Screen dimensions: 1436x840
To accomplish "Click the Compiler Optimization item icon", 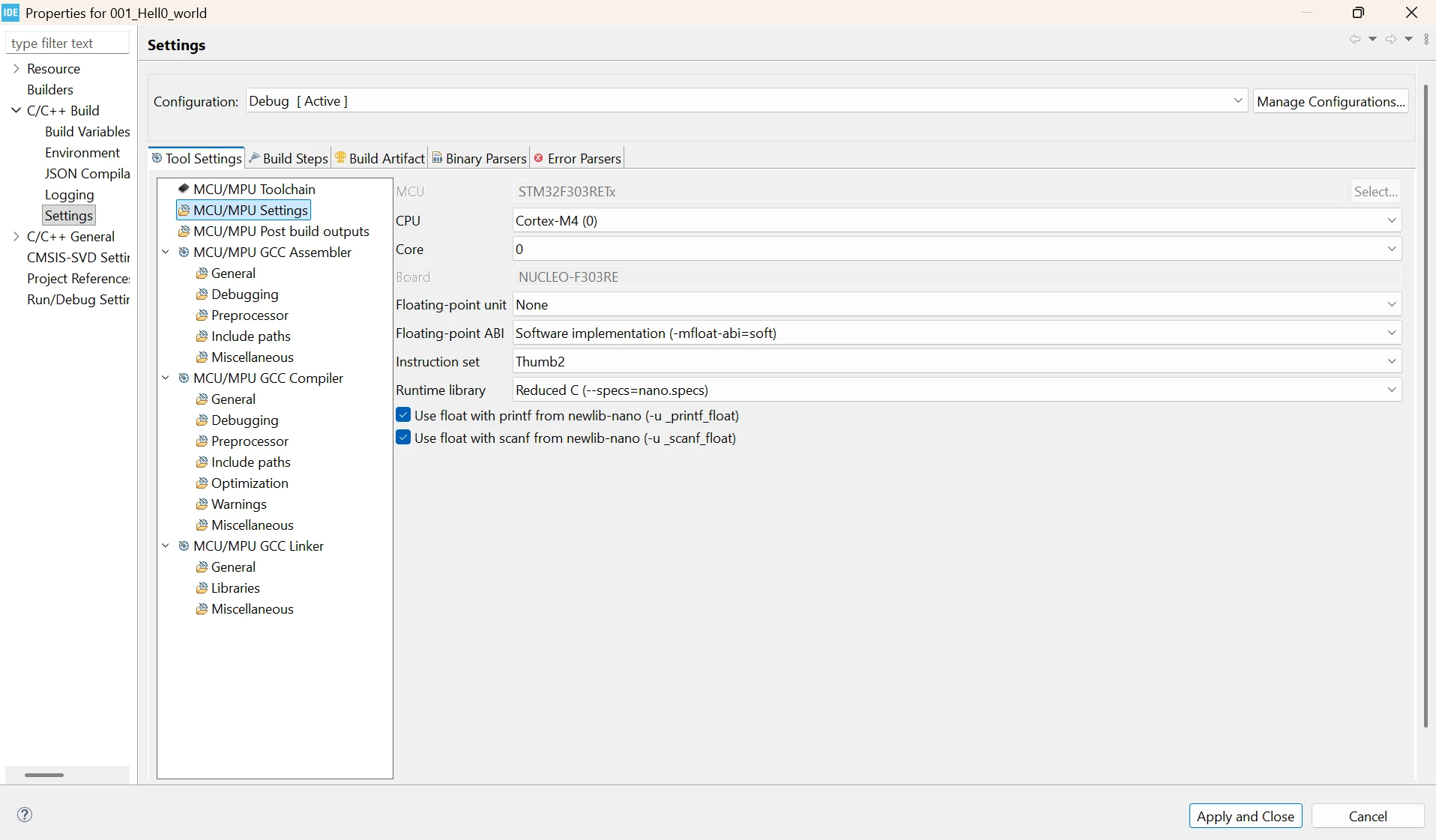I will click(x=202, y=483).
